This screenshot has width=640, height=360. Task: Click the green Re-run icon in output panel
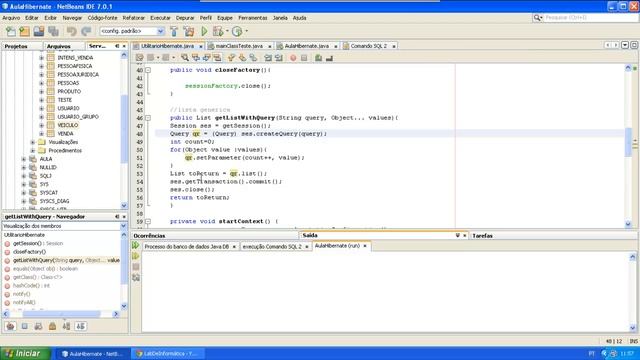pyautogui.click(x=136, y=246)
